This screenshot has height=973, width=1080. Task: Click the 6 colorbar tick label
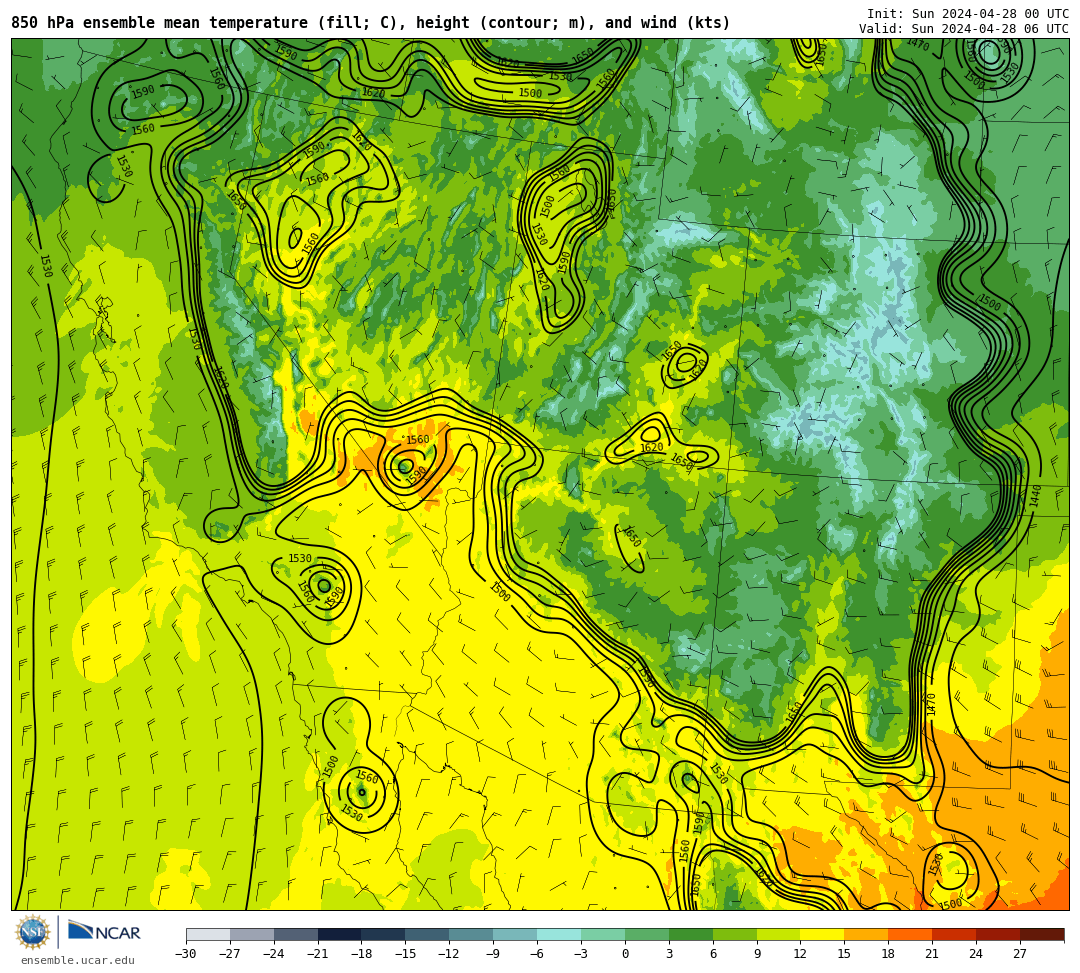pos(713,954)
